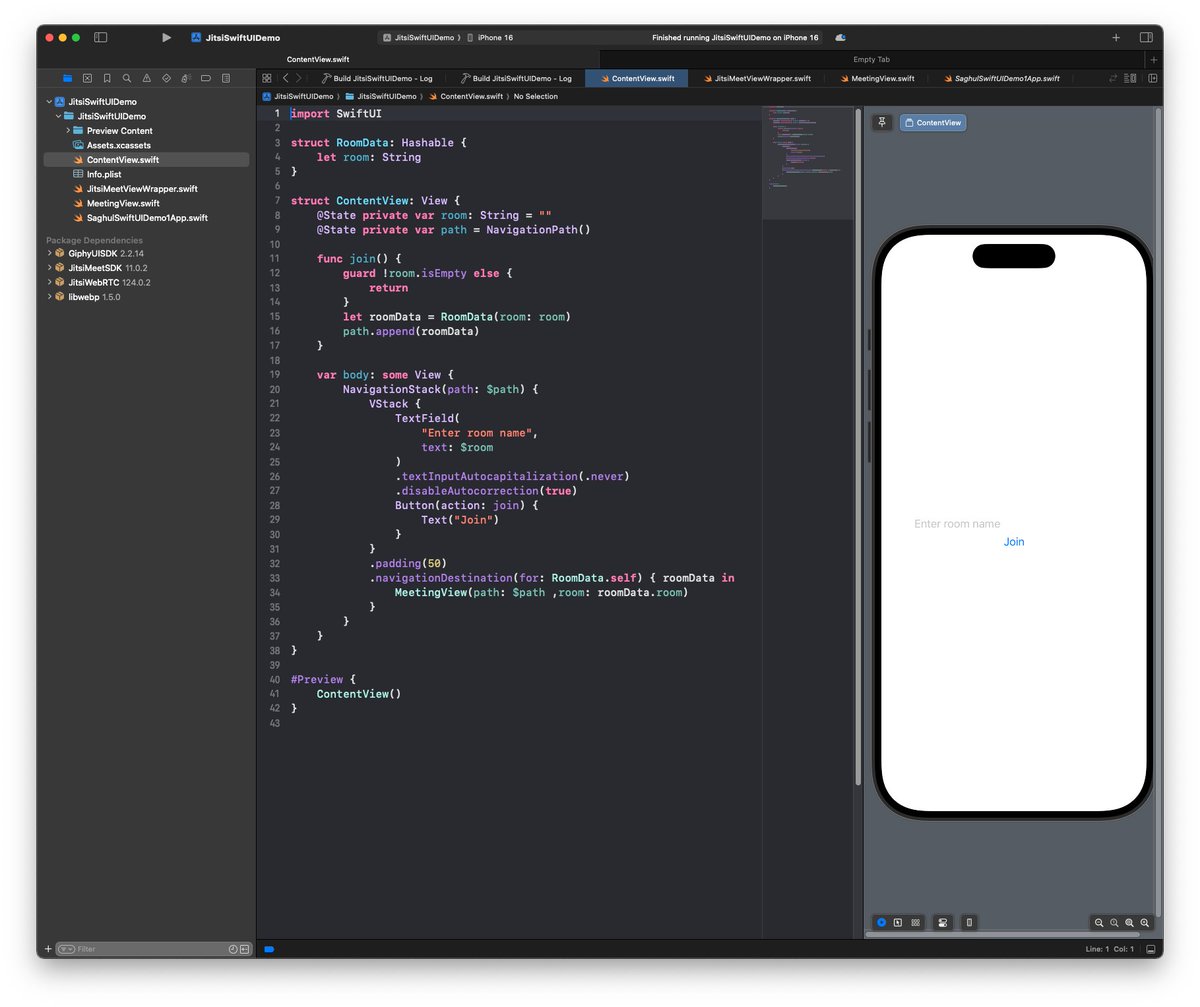Expand the JitsiMeetSDK package
The height and width of the screenshot is (1007, 1200).
coord(49,268)
